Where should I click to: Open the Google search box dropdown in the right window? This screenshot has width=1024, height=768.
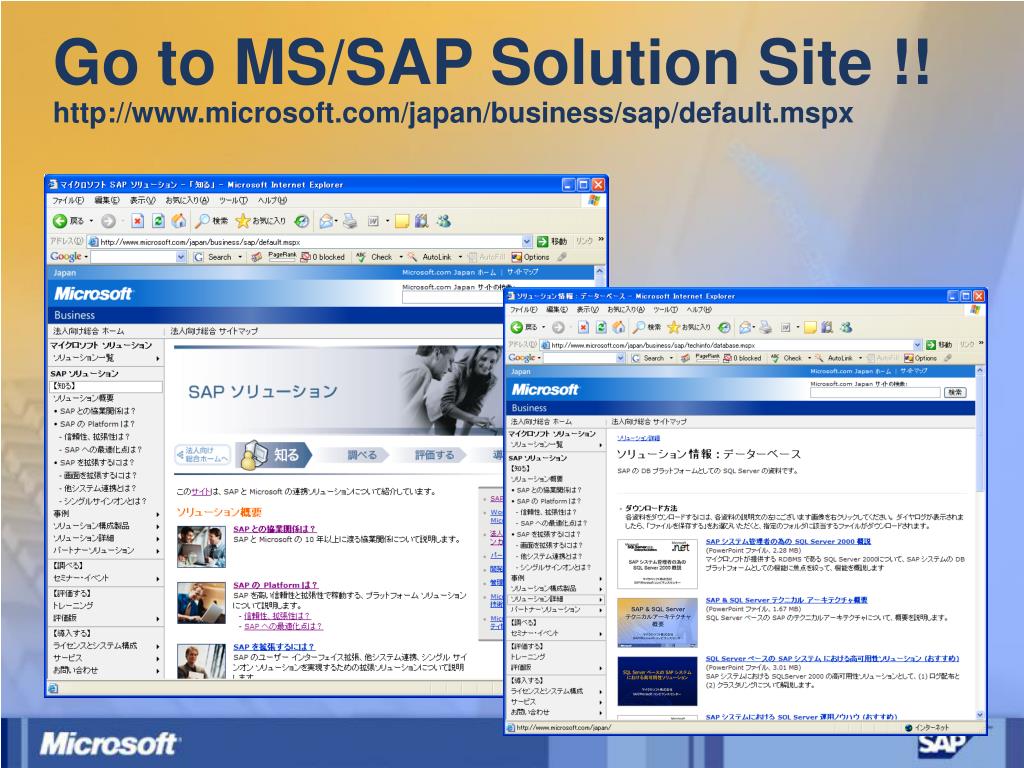pos(621,357)
